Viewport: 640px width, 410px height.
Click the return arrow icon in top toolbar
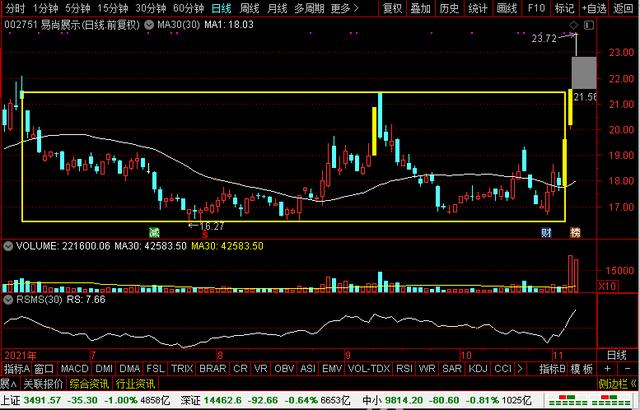628,8
